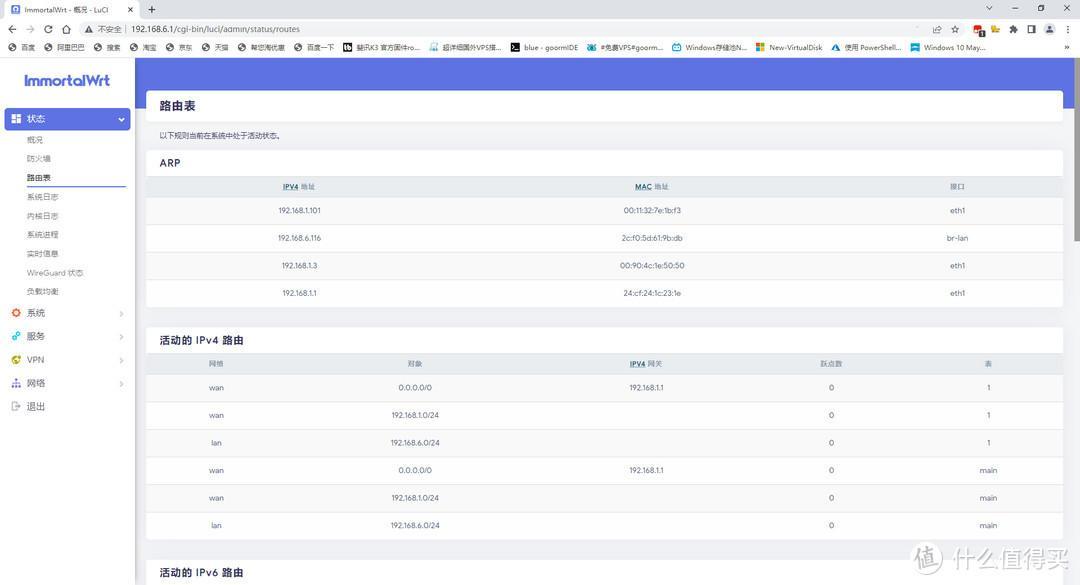Open the New-VirtualDisk bookmark
The width and height of the screenshot is (1080, 585).
coord(789,48)
